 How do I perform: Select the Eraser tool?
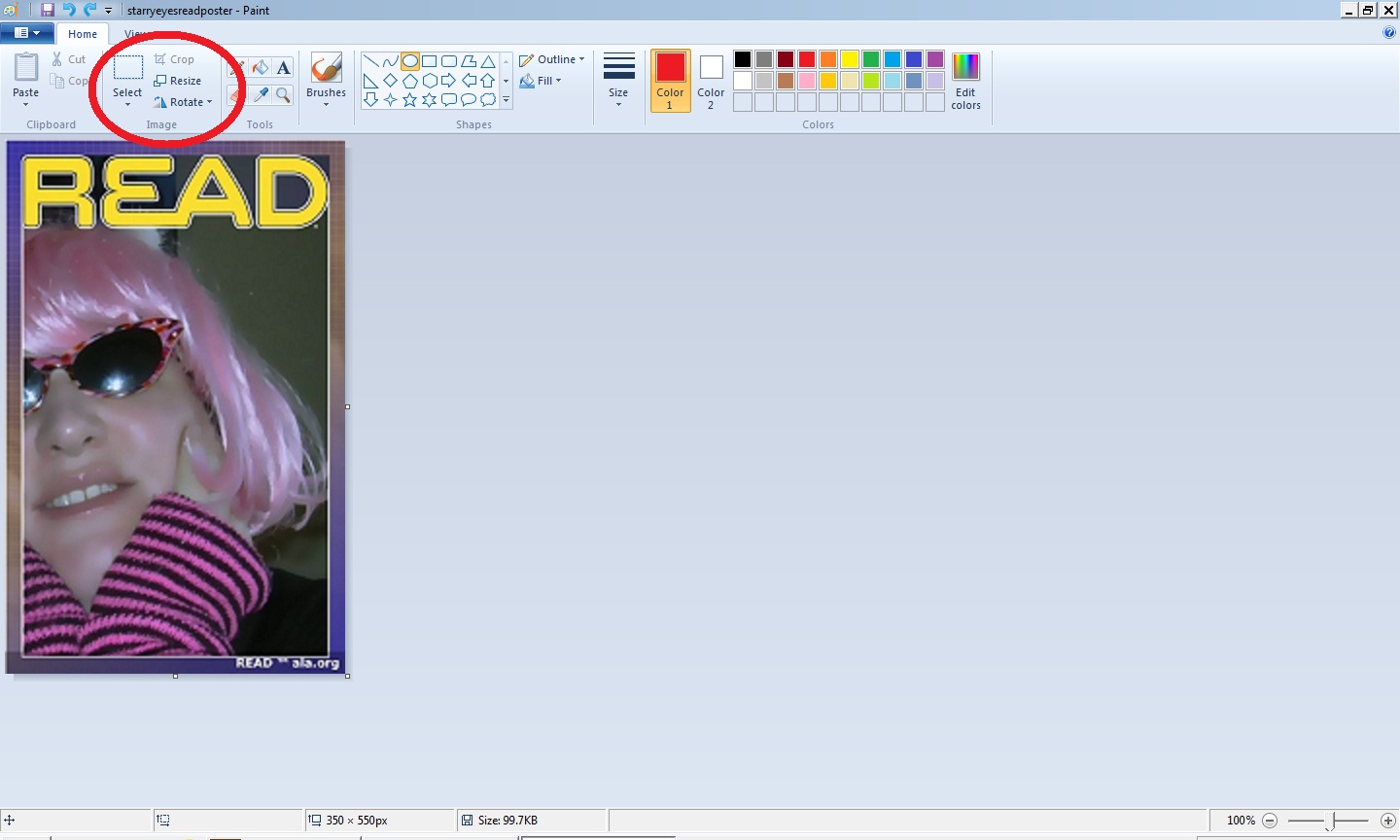click(237, 94)
